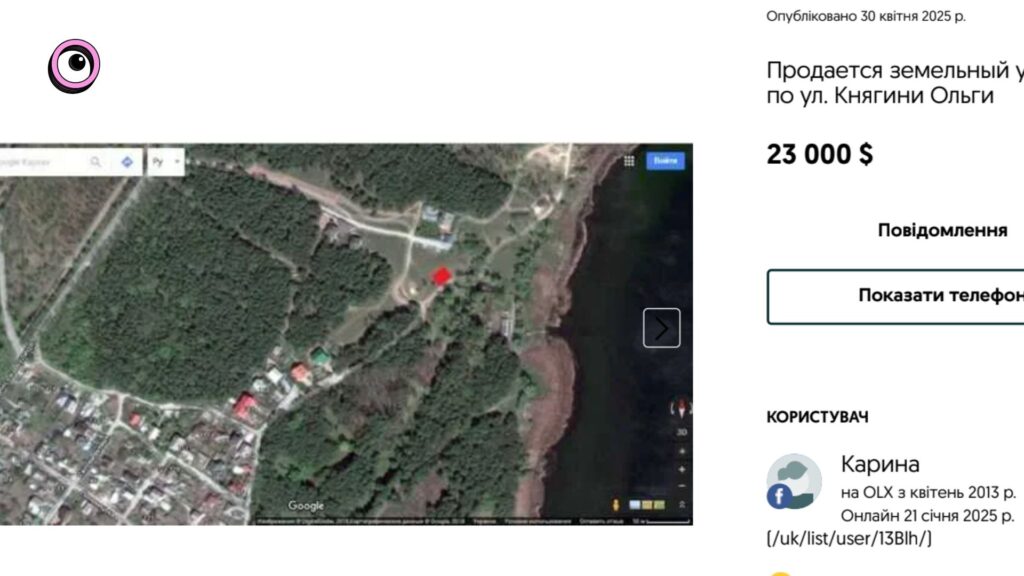This screenshot has height=576, width=1024.
Task: Select the red marked land plot
Action: 441,276
